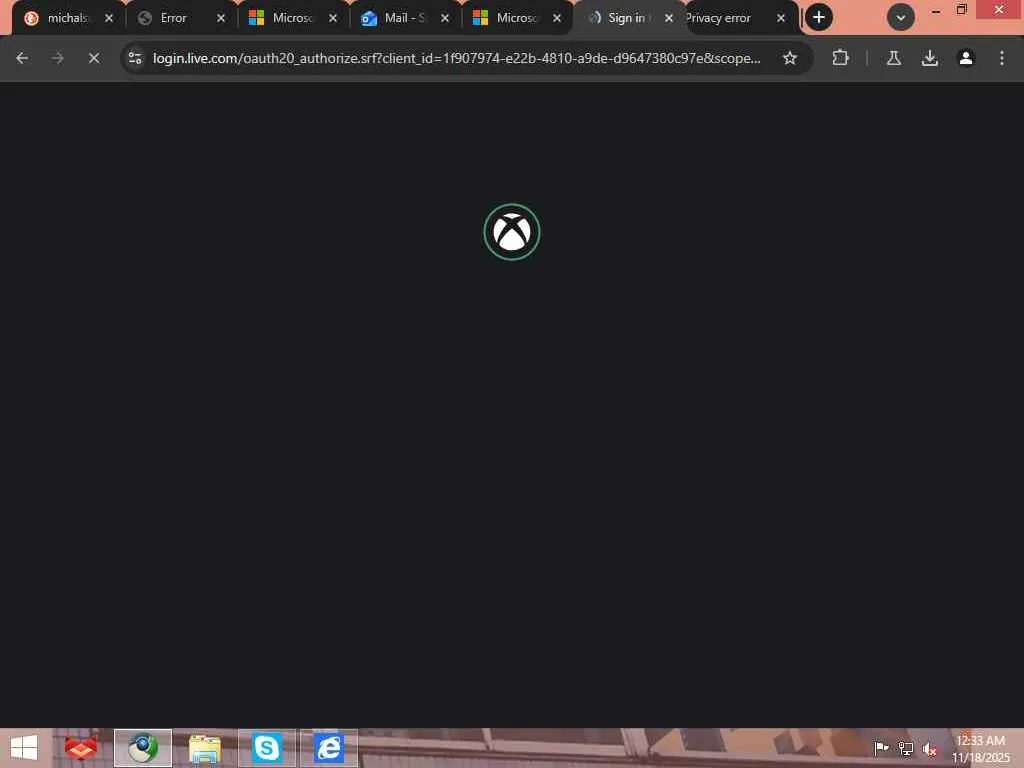Open the clock showing 12:33 AM
The image size is (1024, 768).
[x=980, y=748]
